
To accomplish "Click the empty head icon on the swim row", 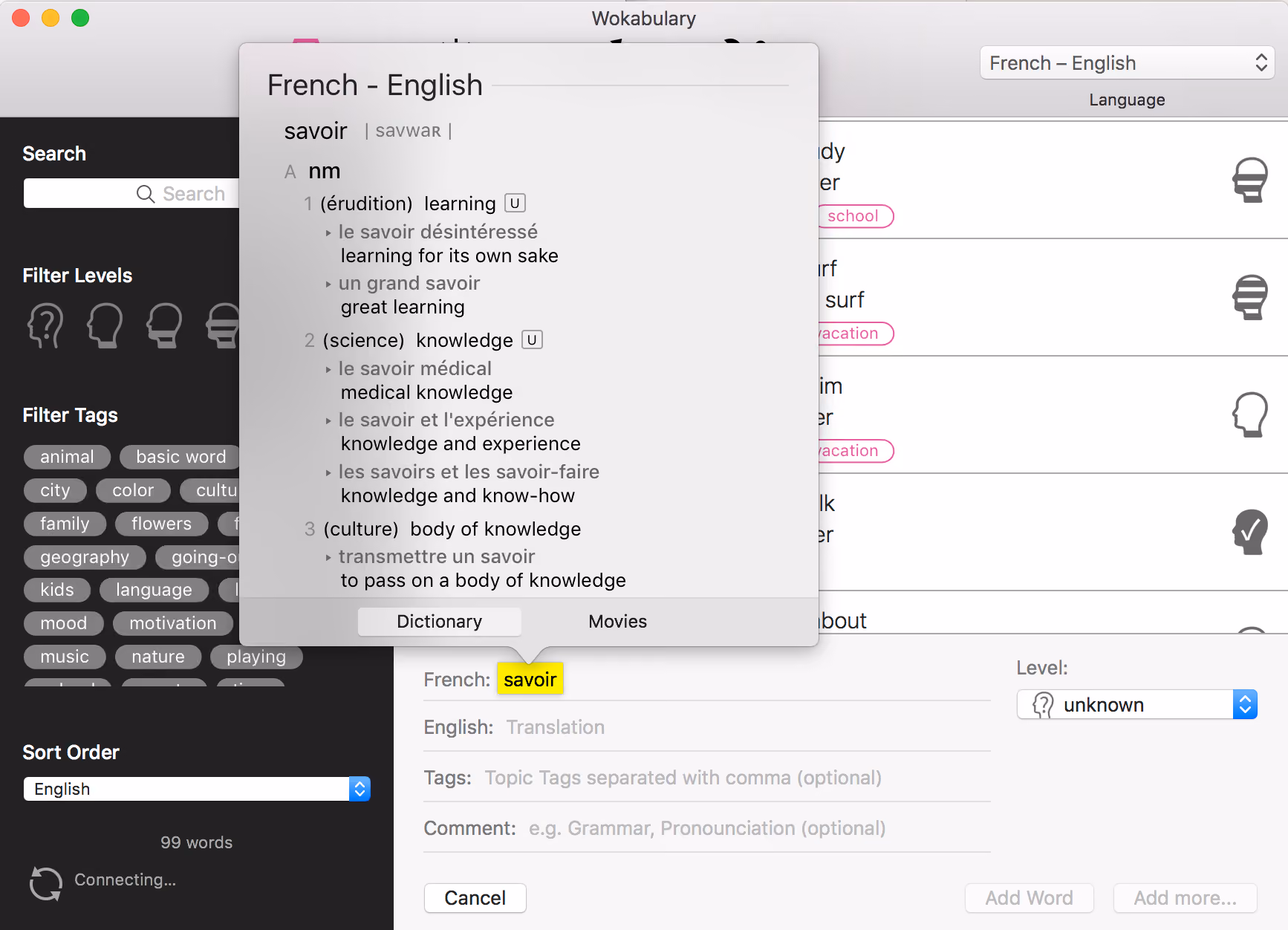I will coord(1250,414).
